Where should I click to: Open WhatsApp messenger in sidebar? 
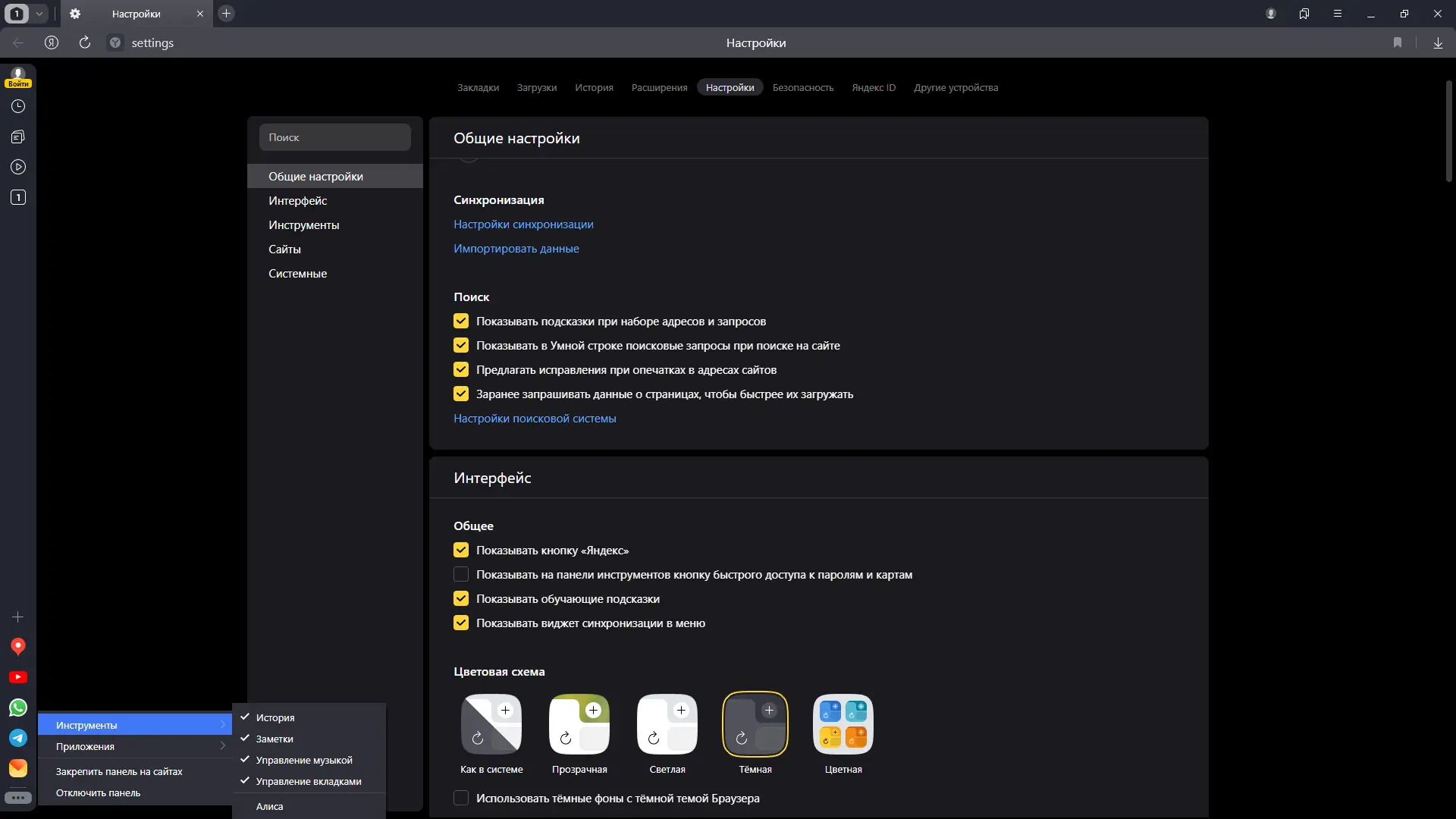coord(18,708)
